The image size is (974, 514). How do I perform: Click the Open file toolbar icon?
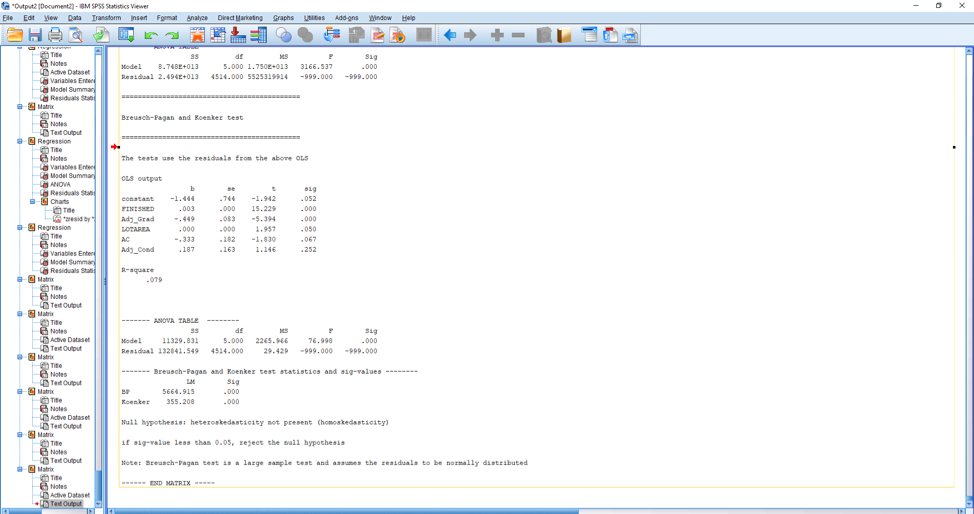click(15, 35)
